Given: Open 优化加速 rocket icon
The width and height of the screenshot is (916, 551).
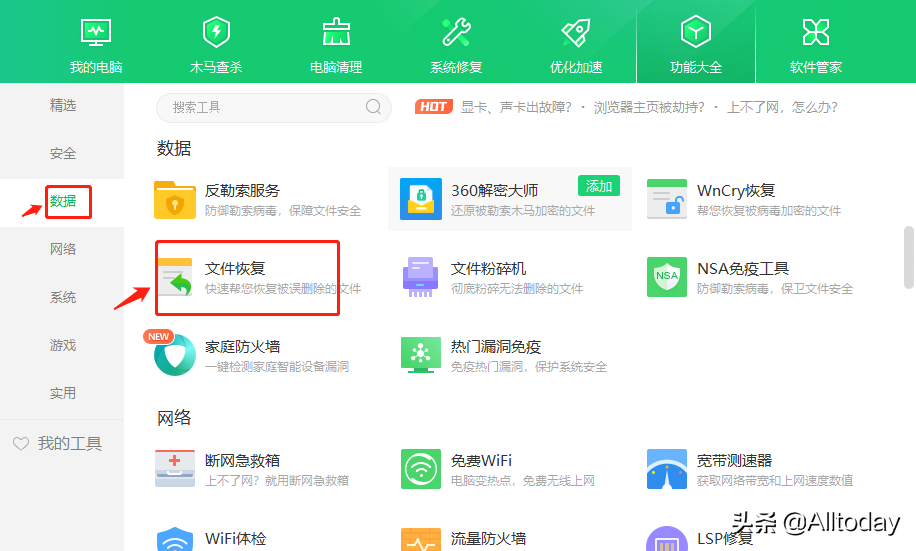Looking at the screenshot, I should click(x=576, y=32).
